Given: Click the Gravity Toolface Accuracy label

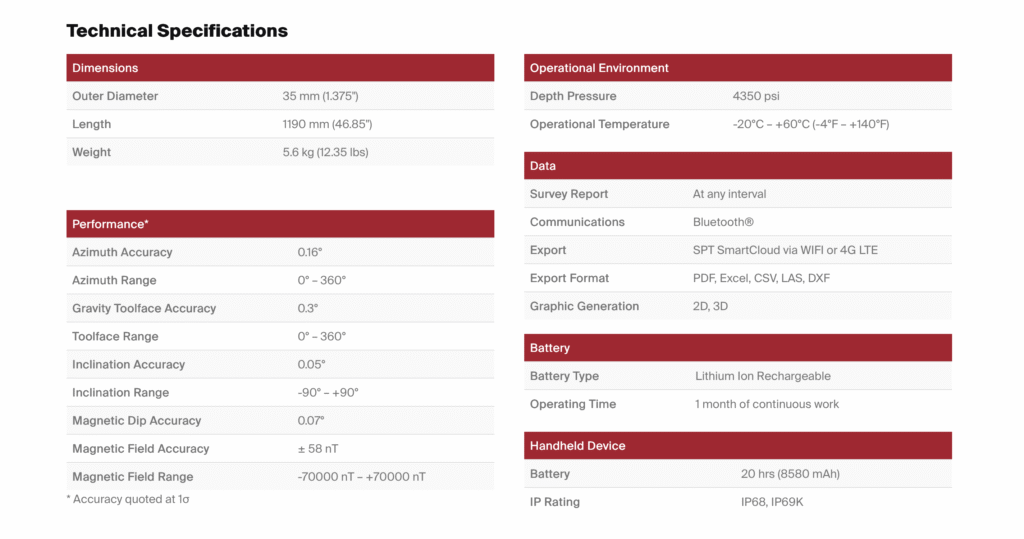Looking at the screenshot, I should coord(144,308).
